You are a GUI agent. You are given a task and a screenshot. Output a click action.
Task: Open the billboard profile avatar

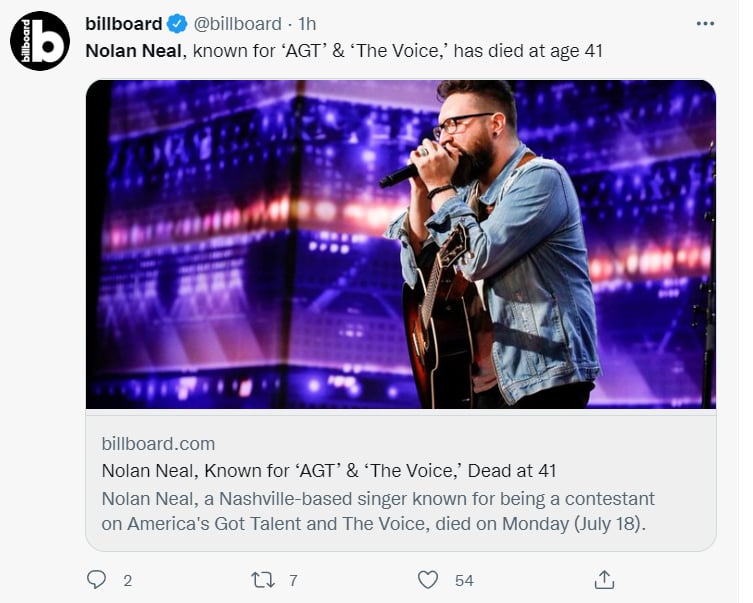[40, 41]
